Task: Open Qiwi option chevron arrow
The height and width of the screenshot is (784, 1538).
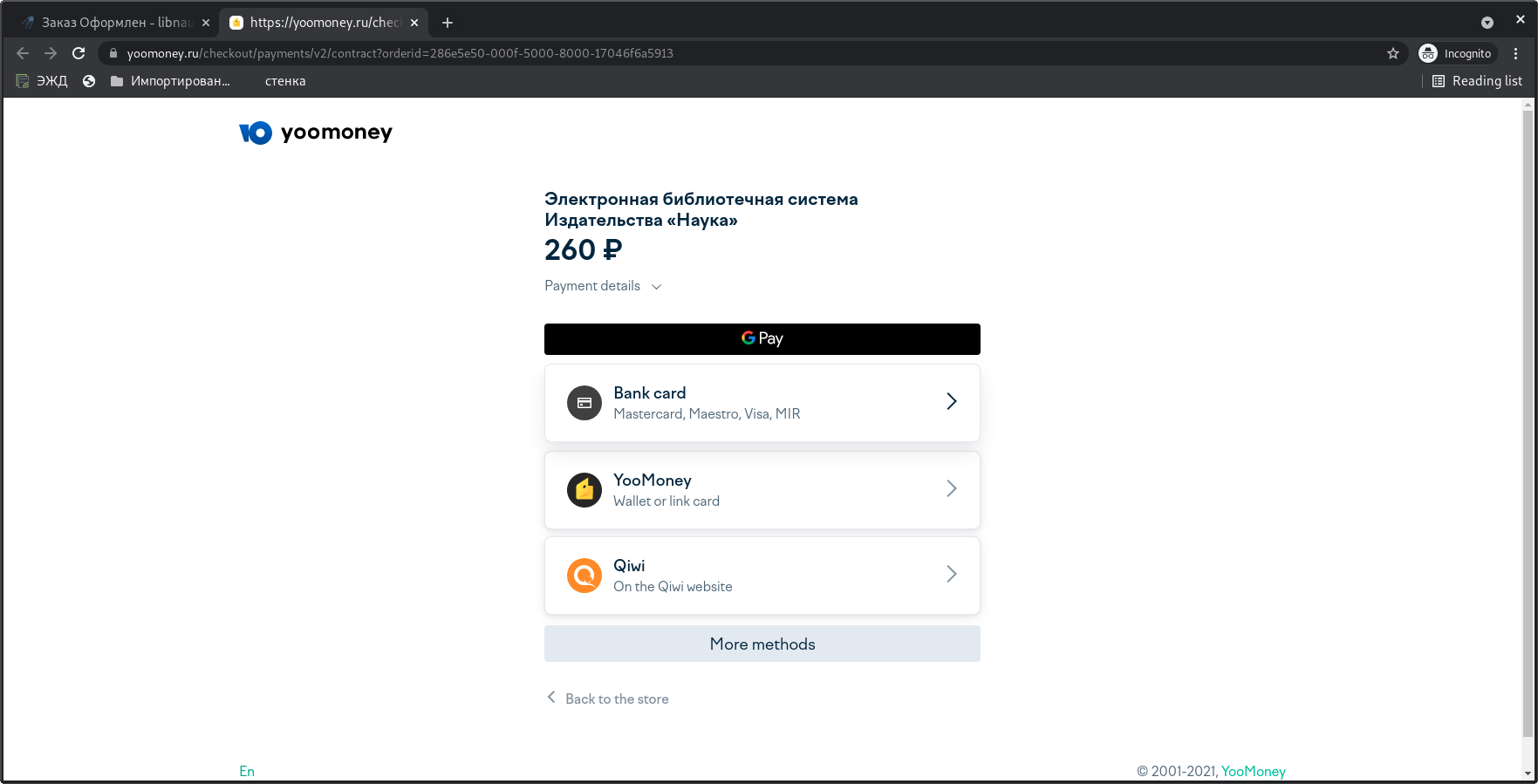Action: coord(952,574)
